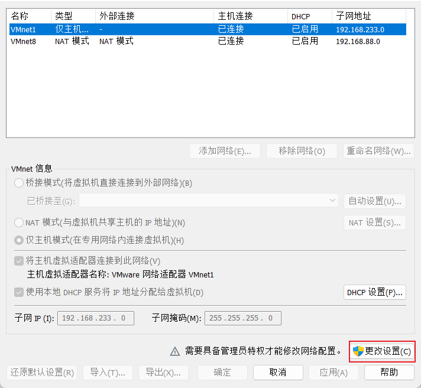Click 添加网络(E)... button
The image size is (421, 388).
[x=225, y=151]
